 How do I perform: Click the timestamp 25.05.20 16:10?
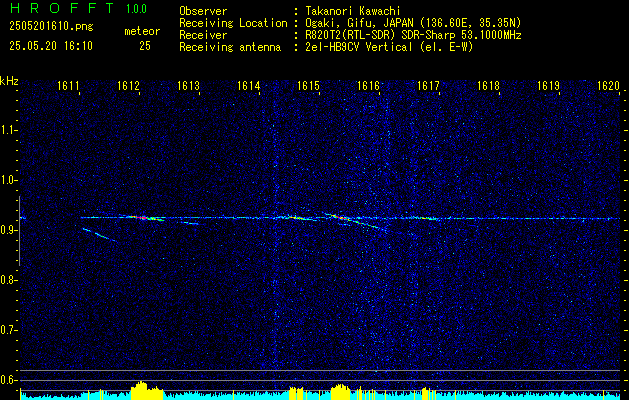tap(51, 46)
